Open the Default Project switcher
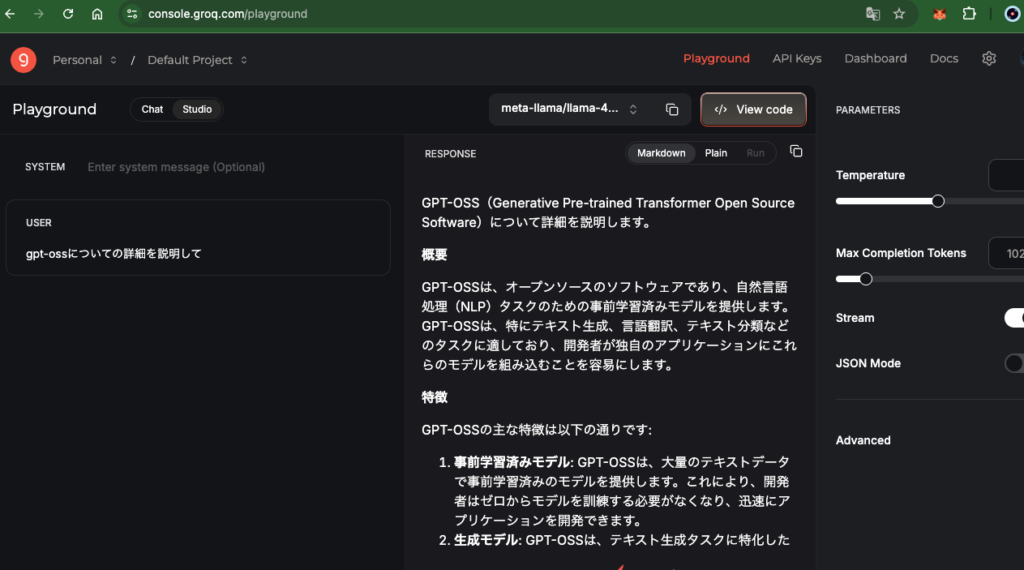The height and width of the screenshot is (570, 1024). [x=197, y=60]
